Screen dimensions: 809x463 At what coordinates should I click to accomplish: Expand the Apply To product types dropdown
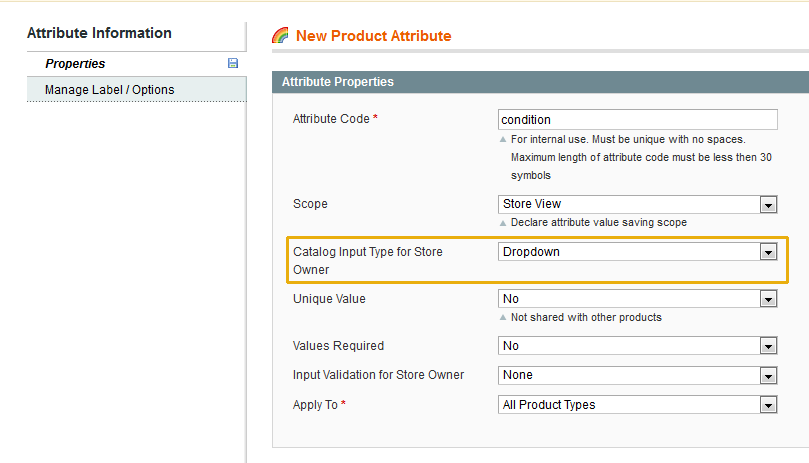point(637,405)
